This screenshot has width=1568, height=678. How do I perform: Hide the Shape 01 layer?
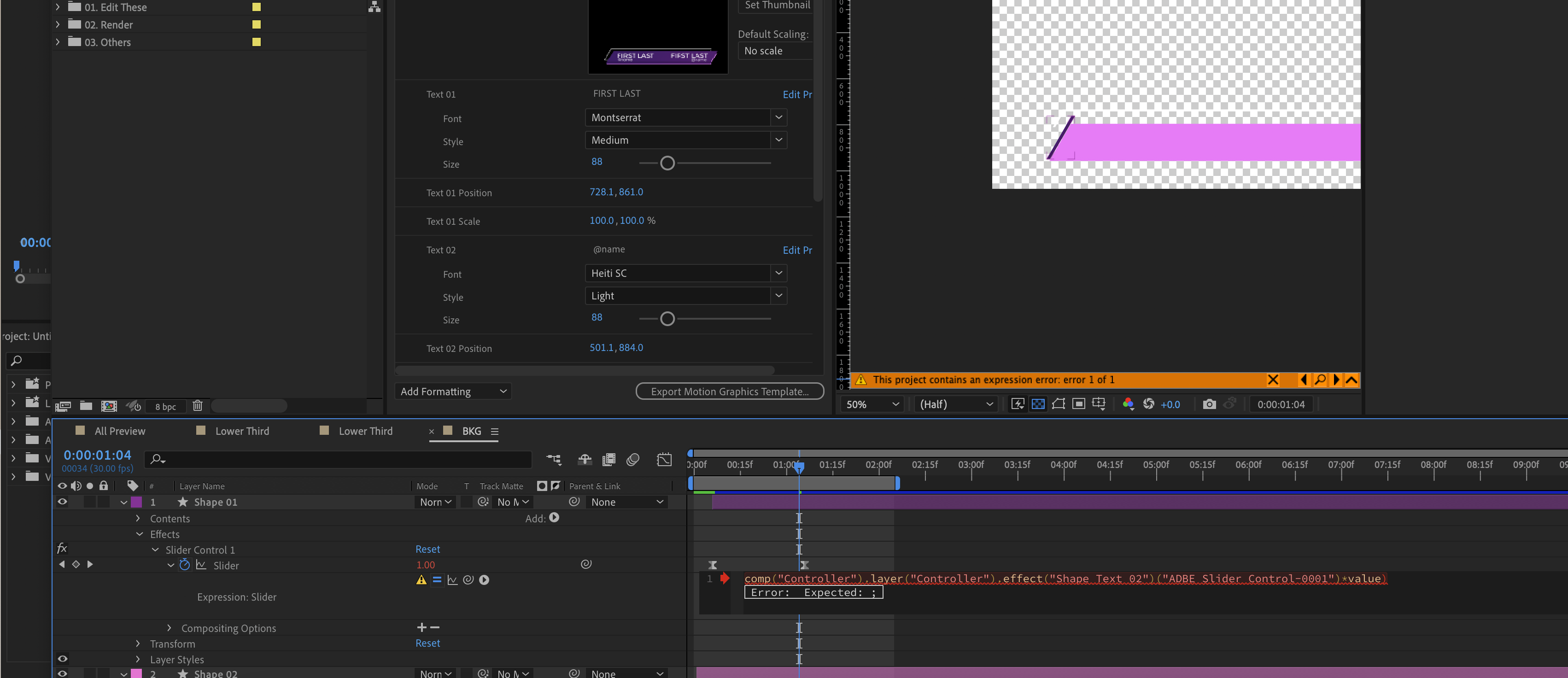62,502
